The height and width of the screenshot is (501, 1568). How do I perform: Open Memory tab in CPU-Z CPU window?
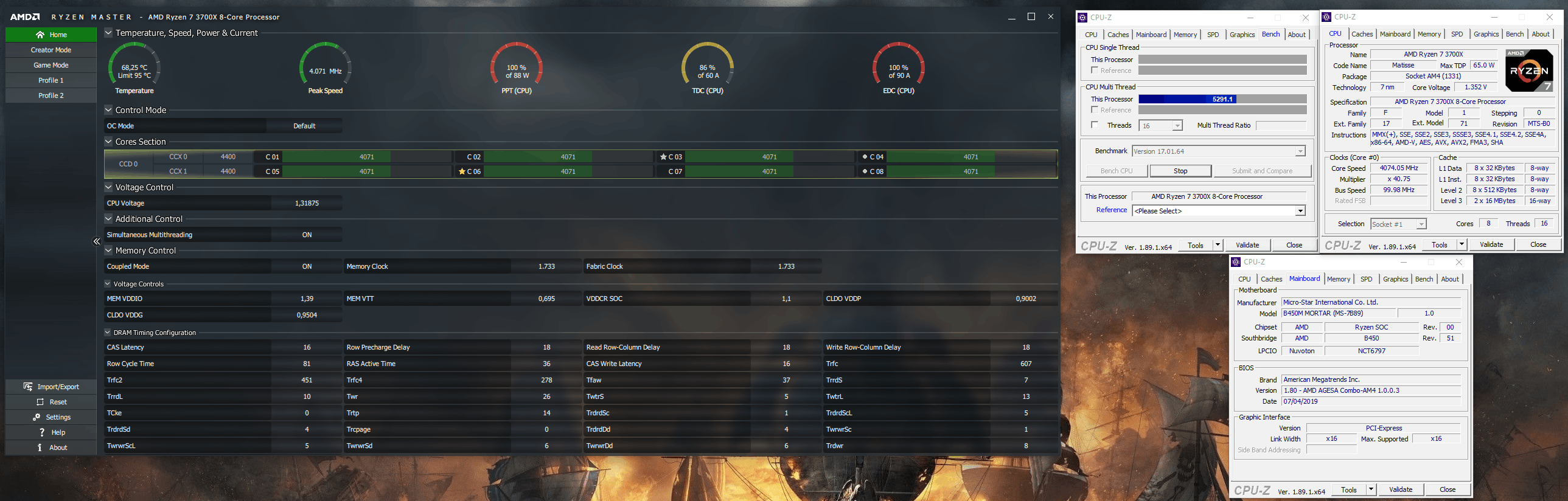click(x=1429, y=34)
